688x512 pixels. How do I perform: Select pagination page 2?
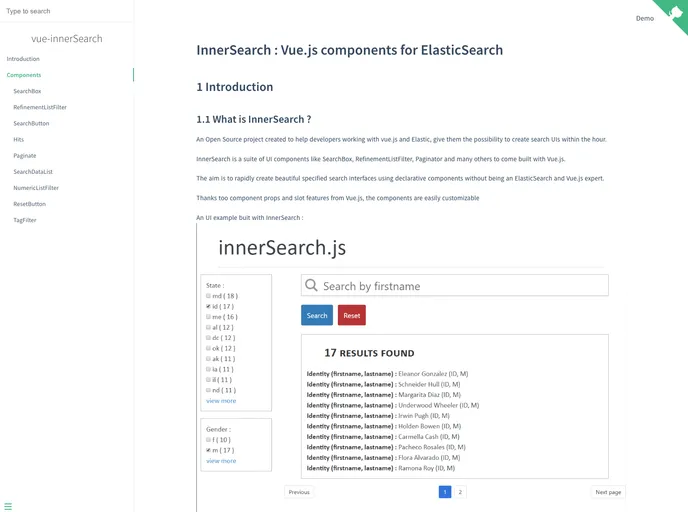[460, 492]
